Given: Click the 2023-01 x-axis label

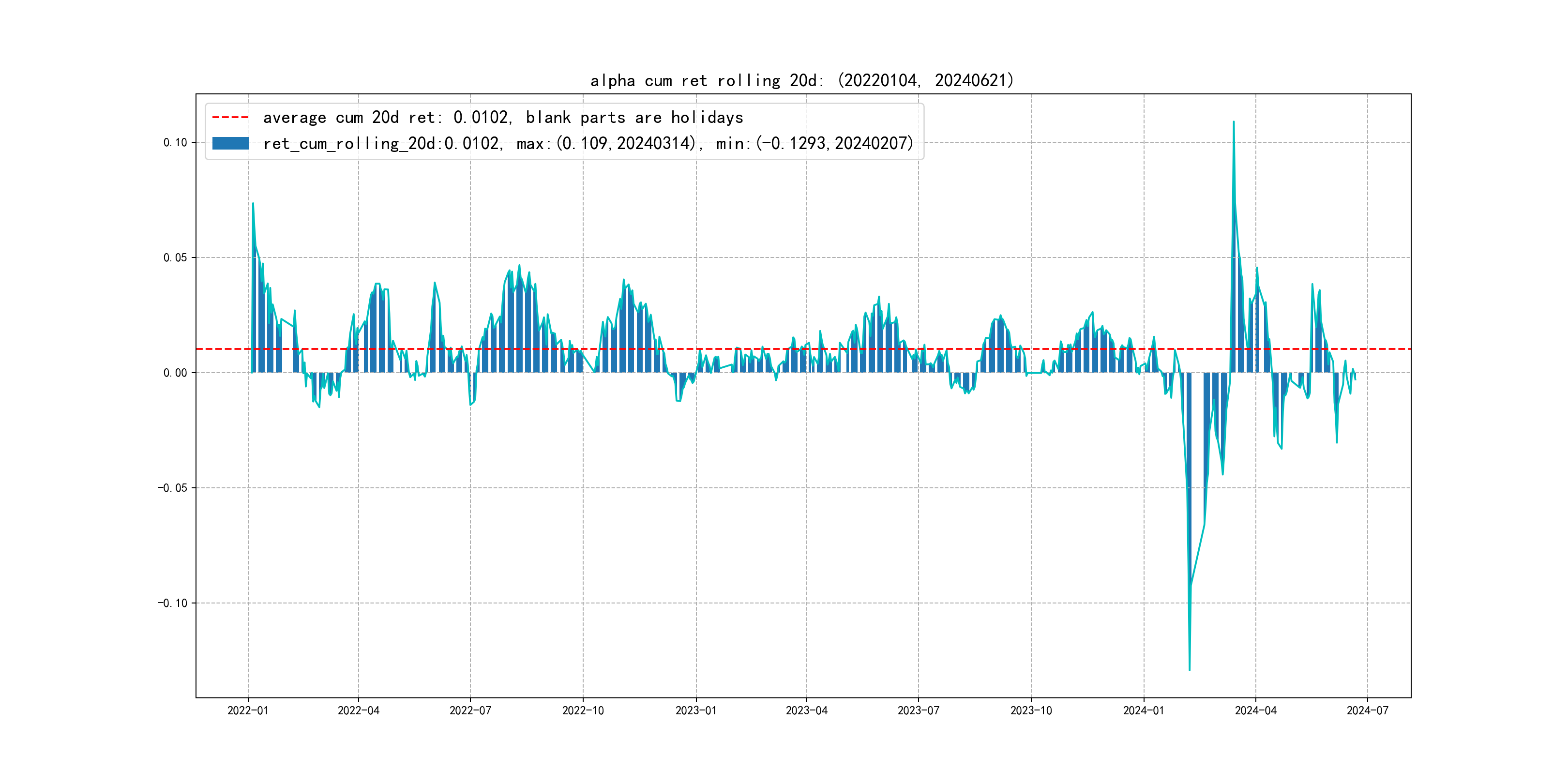Looking at the screenshot, I should pos(696,710).
